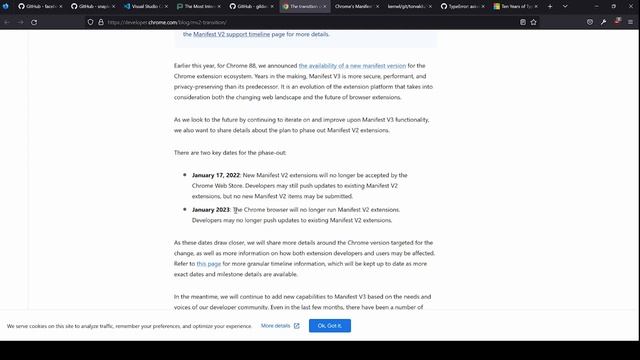Click the cookie notice text

coord(129,326)
